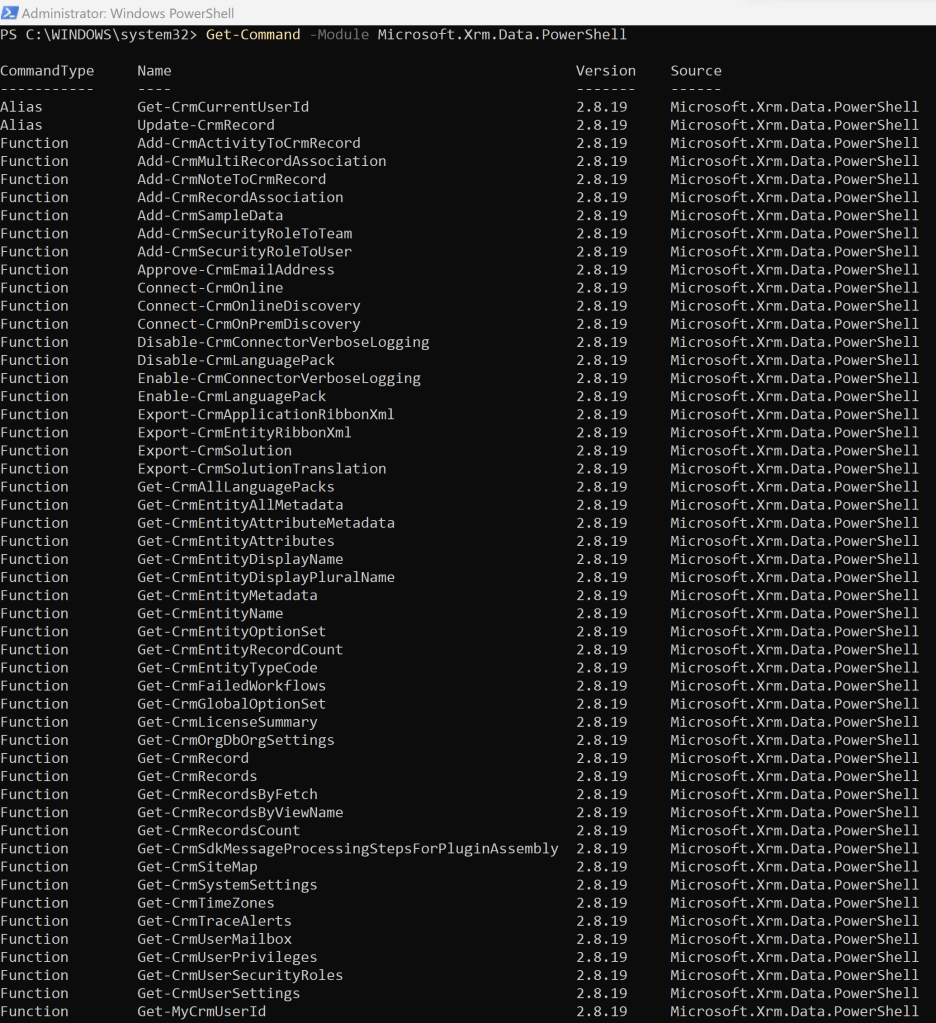Click the Get-MyCrmUserId function name
Image resolution: width=936 pixels, height=1023 pixels.
201,1011
